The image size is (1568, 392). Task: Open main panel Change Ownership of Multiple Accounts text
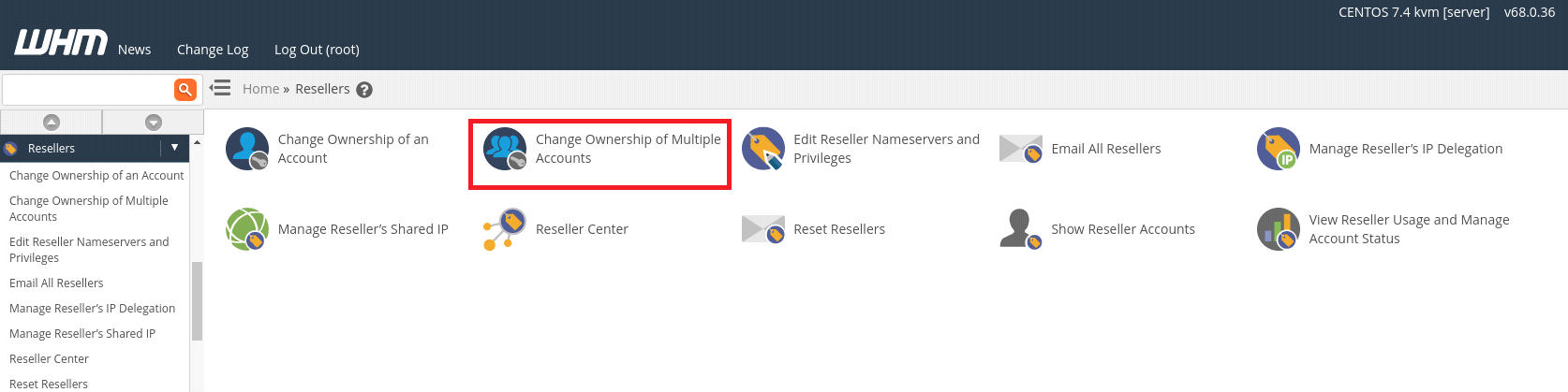[629, 149]
